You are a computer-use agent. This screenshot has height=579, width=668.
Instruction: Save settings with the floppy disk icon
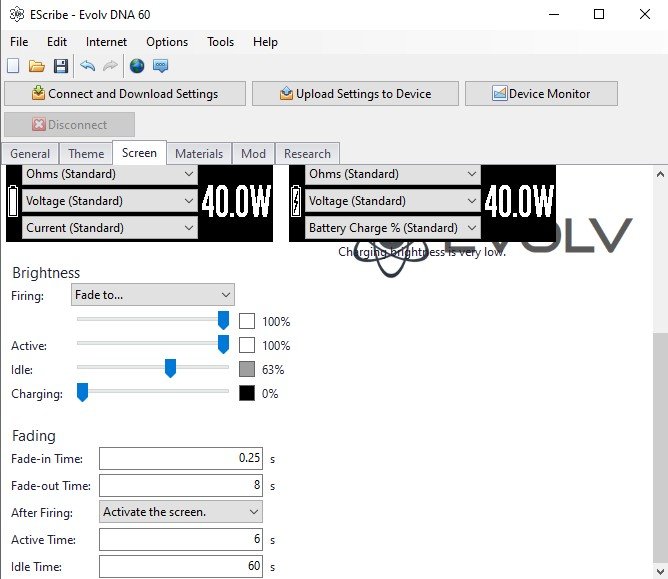coord(61,66)
